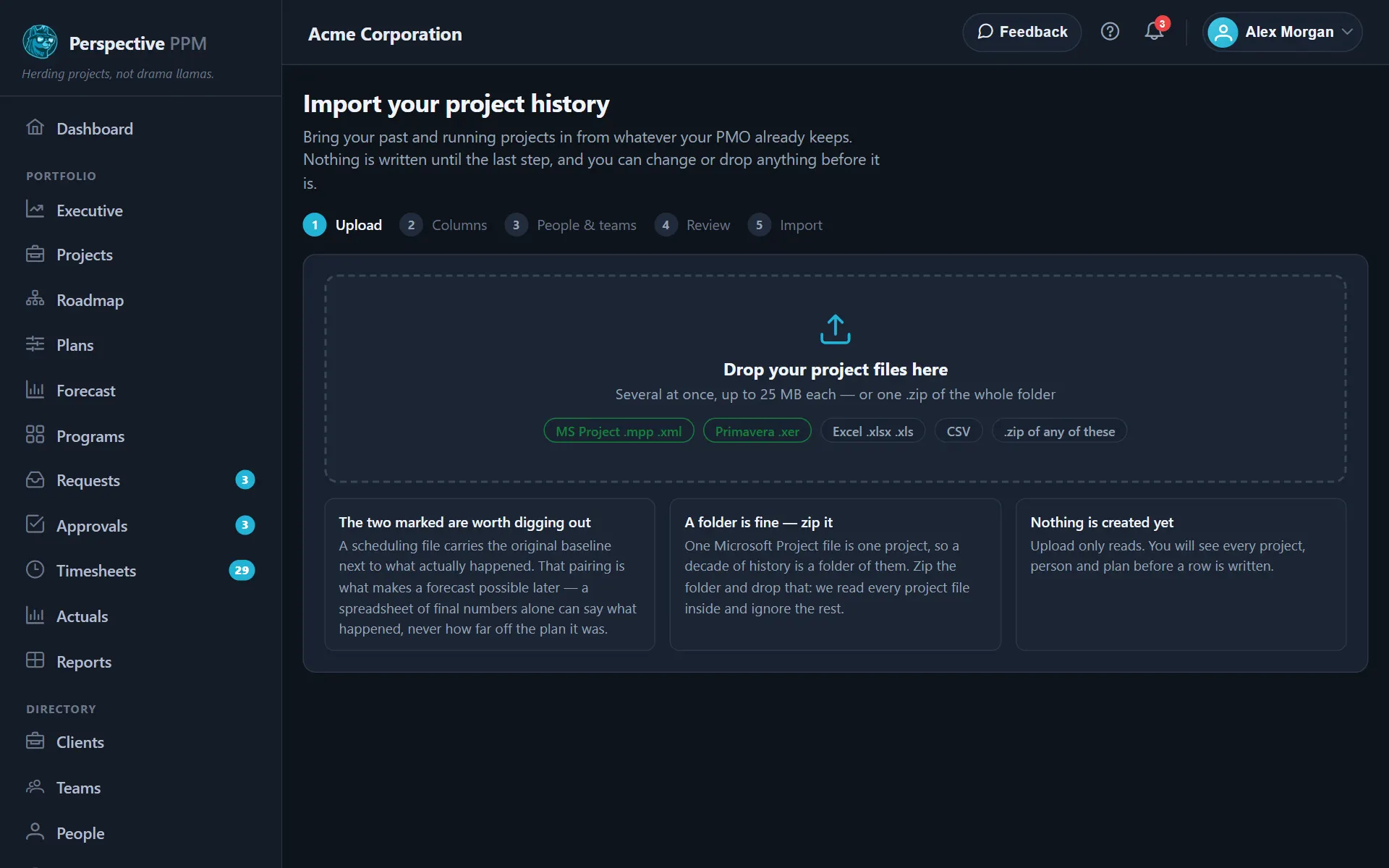The width and height of the screenshot is (1389, 868).
Task: Click the Actuals bar chart icon
Action: click(x=35, y=615)
